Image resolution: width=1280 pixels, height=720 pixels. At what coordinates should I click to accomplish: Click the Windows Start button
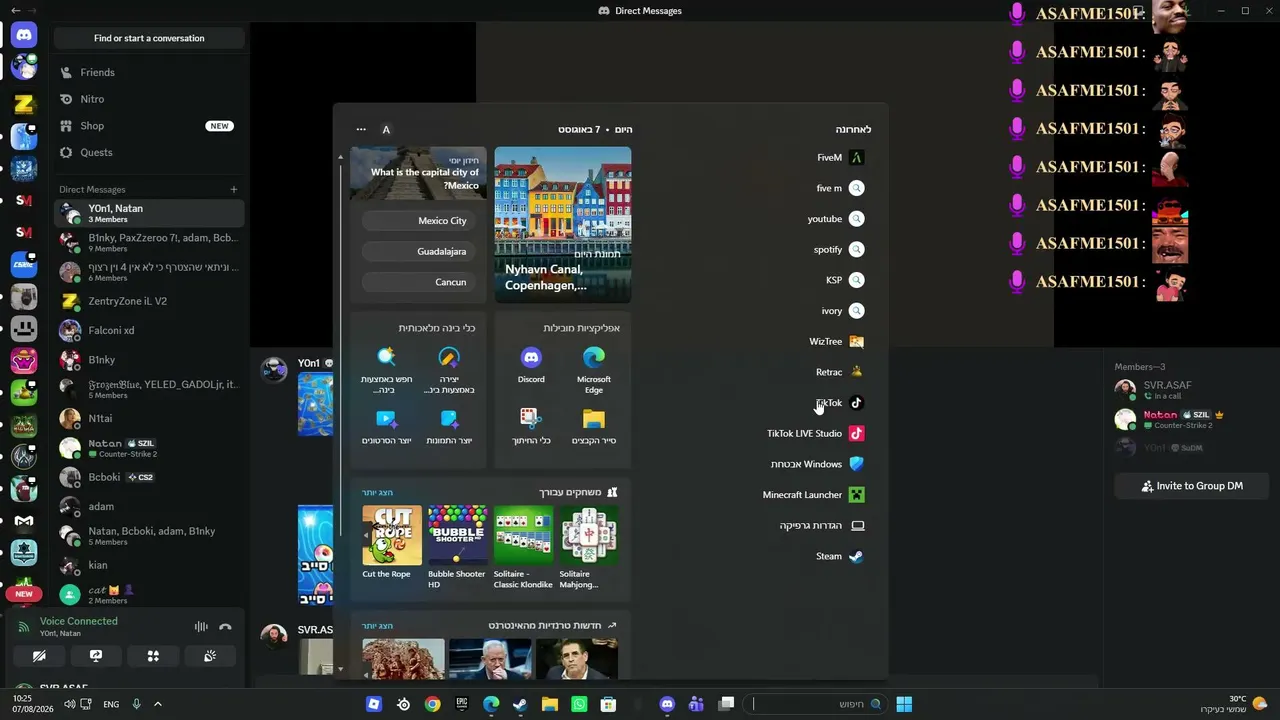click(904, 704)
